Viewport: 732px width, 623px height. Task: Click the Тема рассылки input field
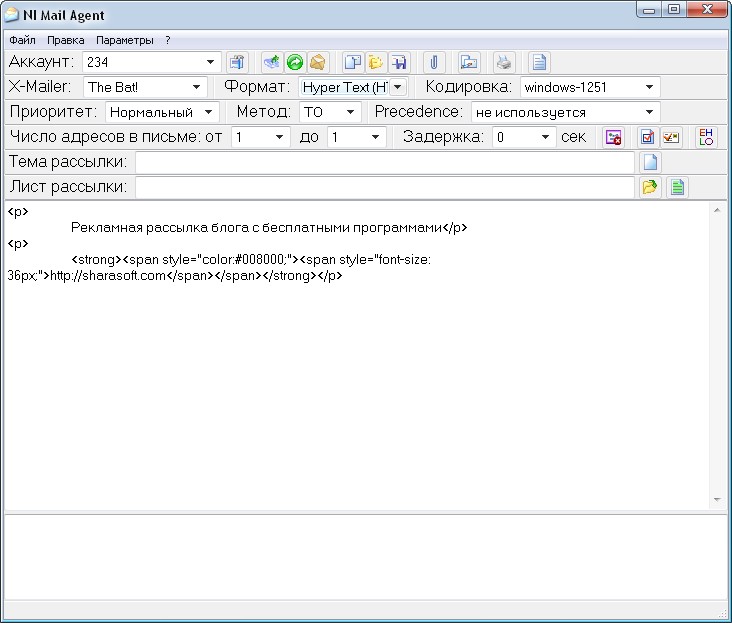tap(385, 162)
